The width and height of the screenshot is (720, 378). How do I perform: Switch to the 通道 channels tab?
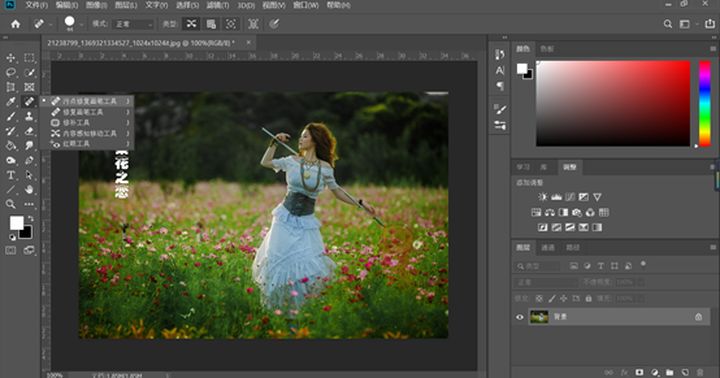[547, 248]
